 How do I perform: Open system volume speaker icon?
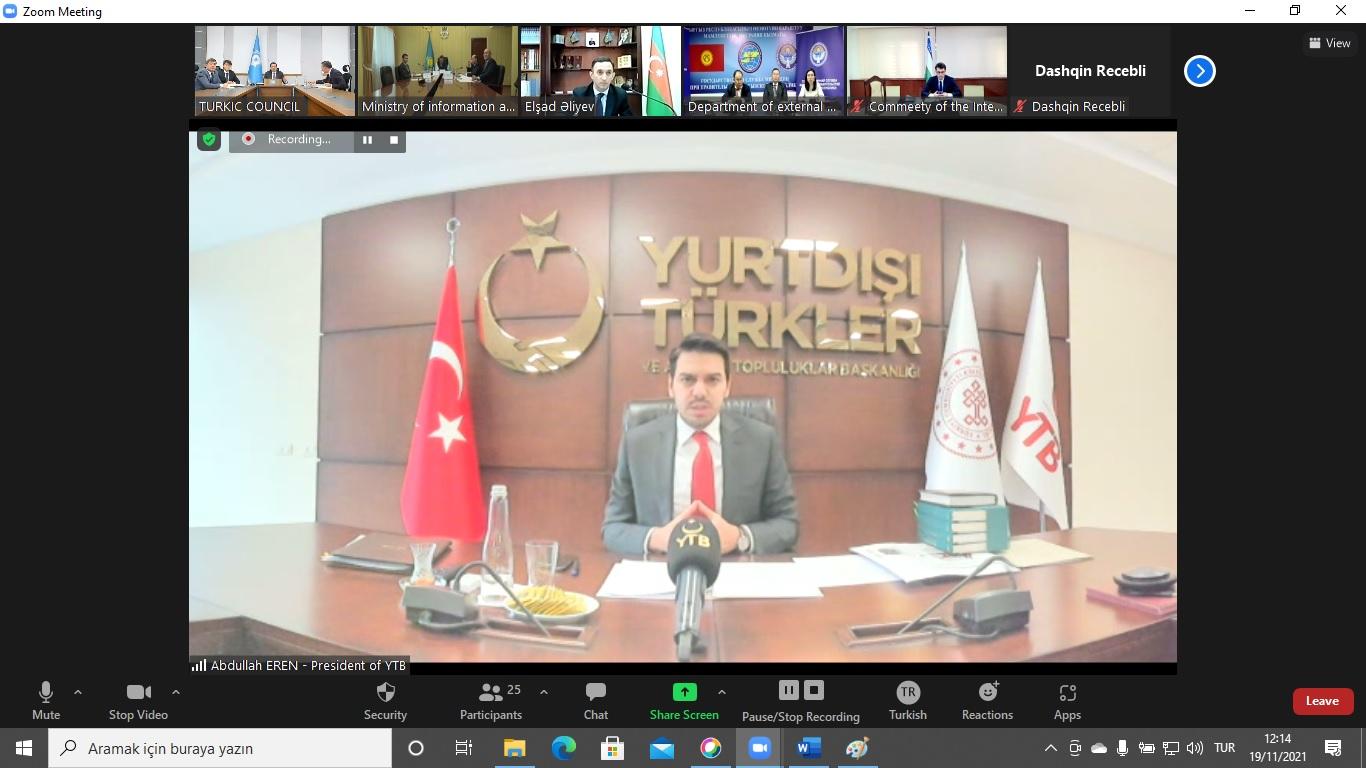click(1195, 748)
